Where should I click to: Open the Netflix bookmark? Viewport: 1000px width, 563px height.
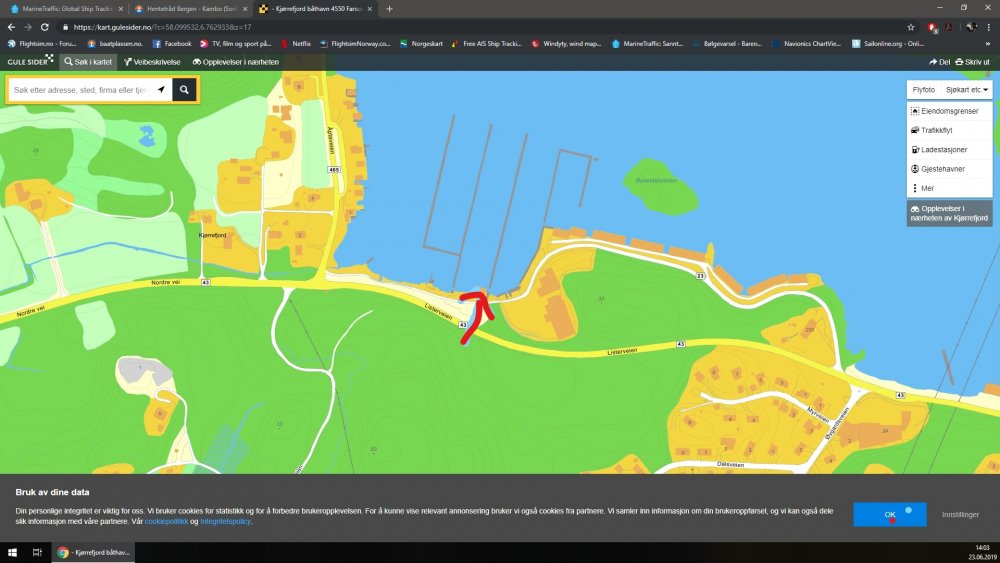click(x=295, y=43)
